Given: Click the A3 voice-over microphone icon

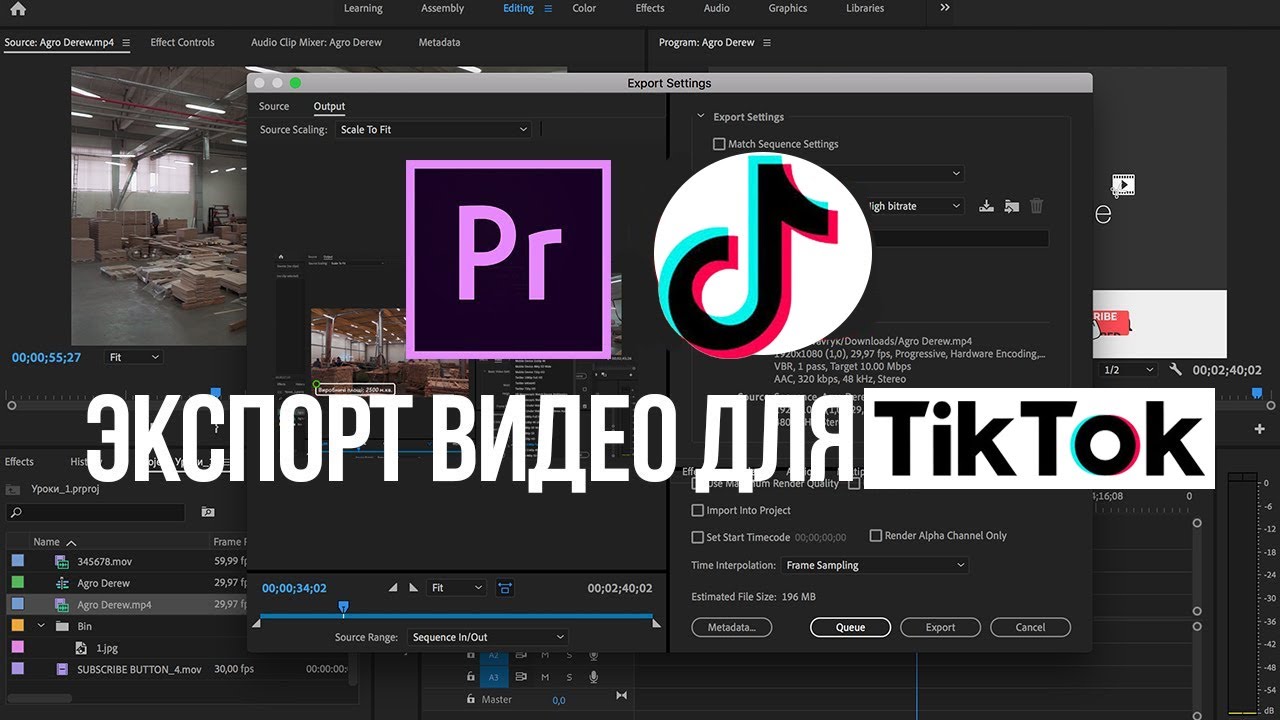Looking at the screenshot, I should click(594, 677).
